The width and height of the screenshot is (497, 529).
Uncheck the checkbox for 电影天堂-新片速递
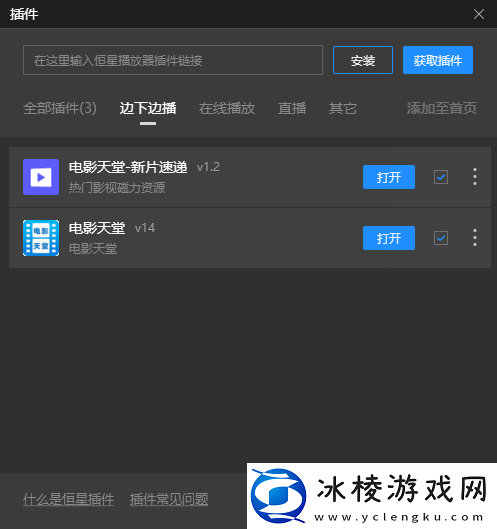(441, 177)
